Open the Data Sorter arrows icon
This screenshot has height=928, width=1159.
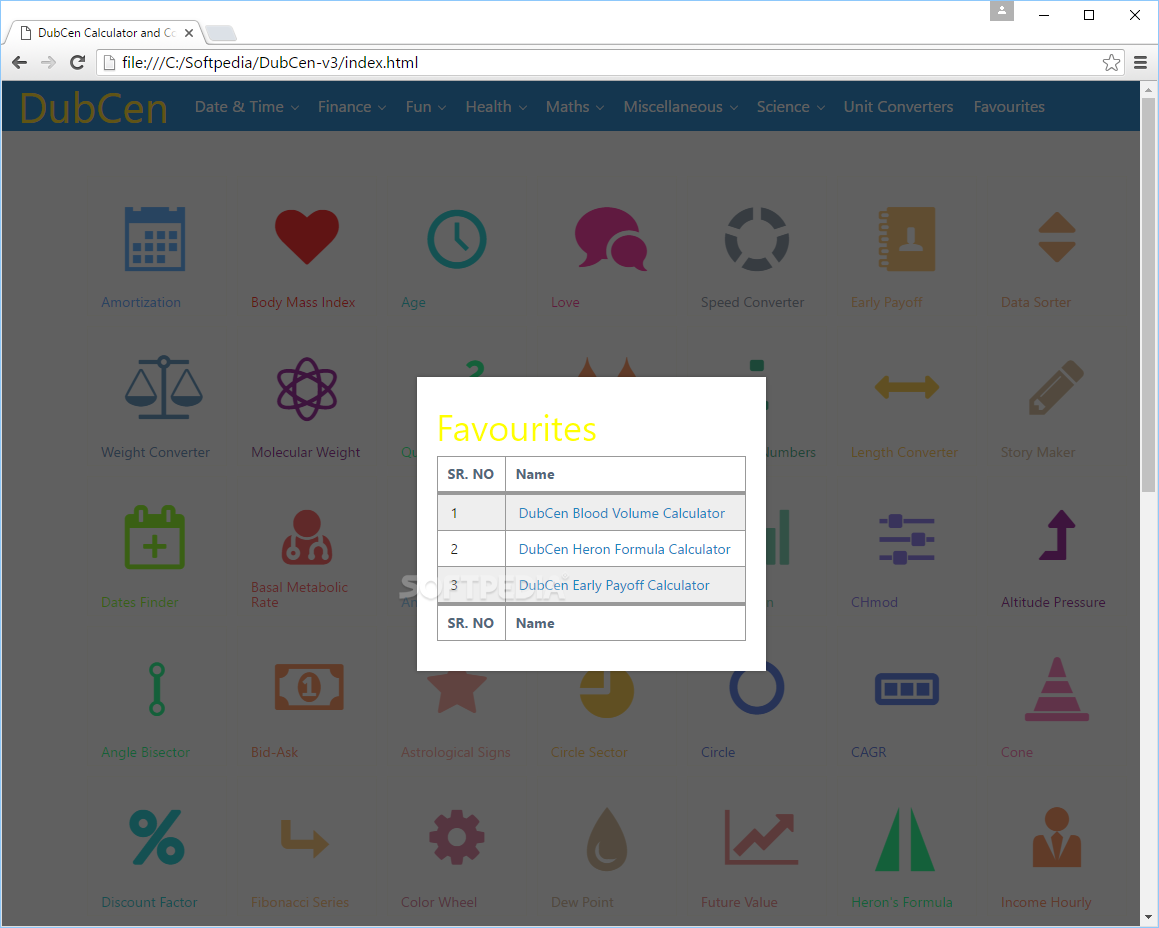click(1057, 237)
